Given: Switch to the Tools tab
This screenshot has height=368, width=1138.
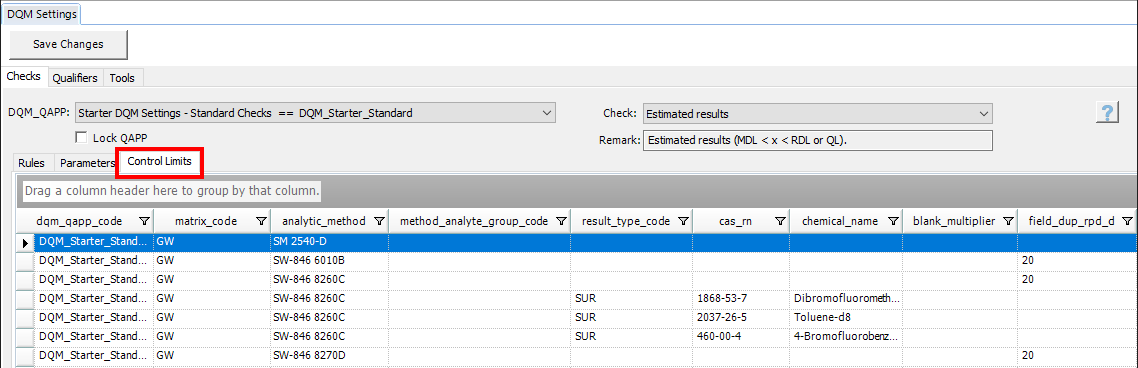Looking at the screenshot, I should (x=122, y=78).
